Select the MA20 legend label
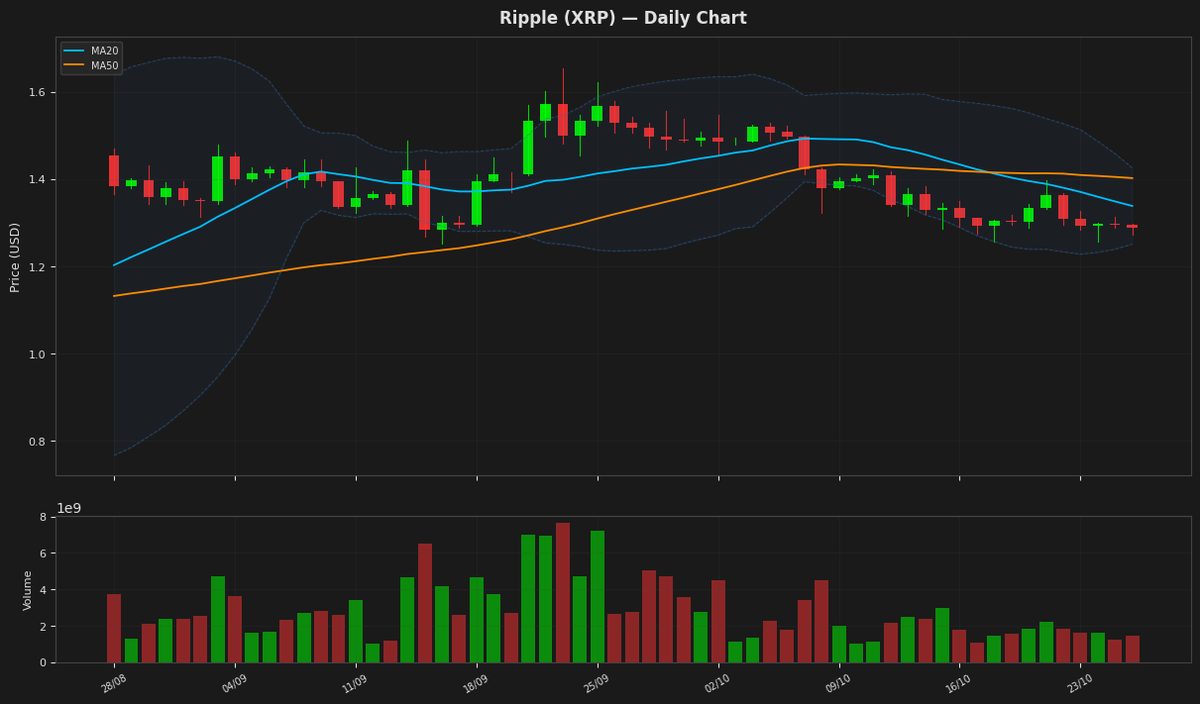 [105, 51]
